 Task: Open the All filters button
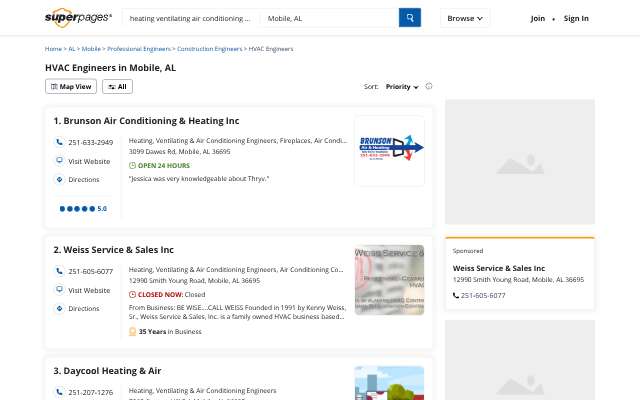pyautogui.click(x=118, y=87)
